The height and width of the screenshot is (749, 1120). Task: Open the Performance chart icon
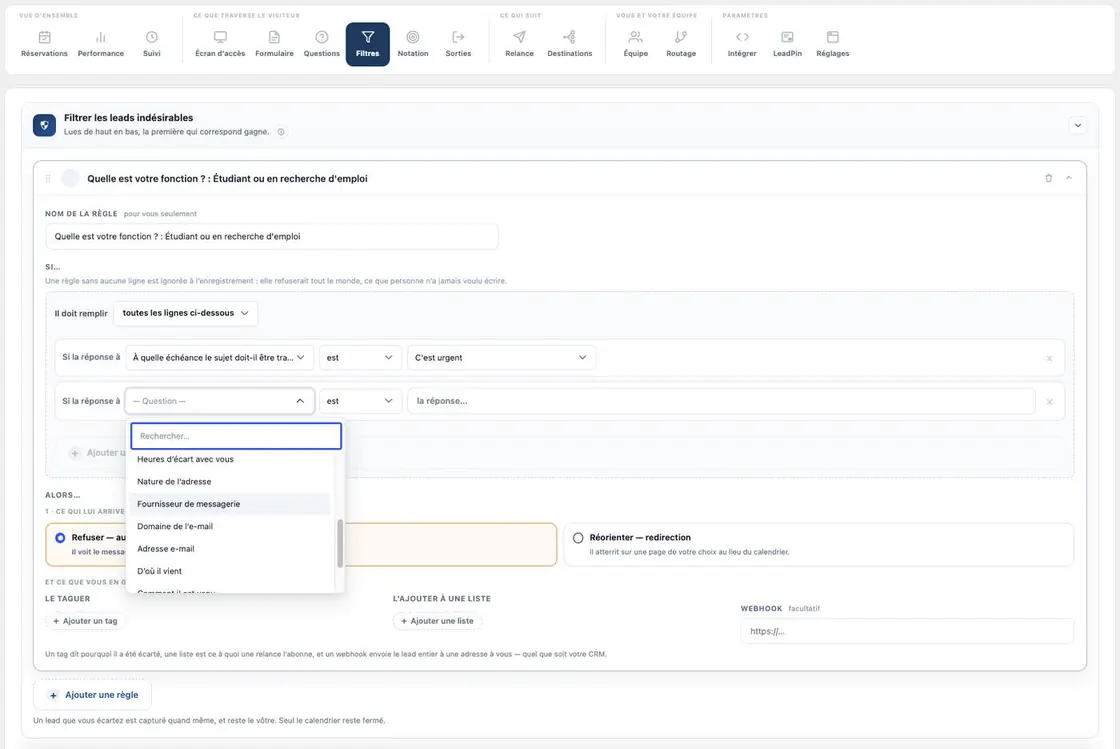(101, 37)
